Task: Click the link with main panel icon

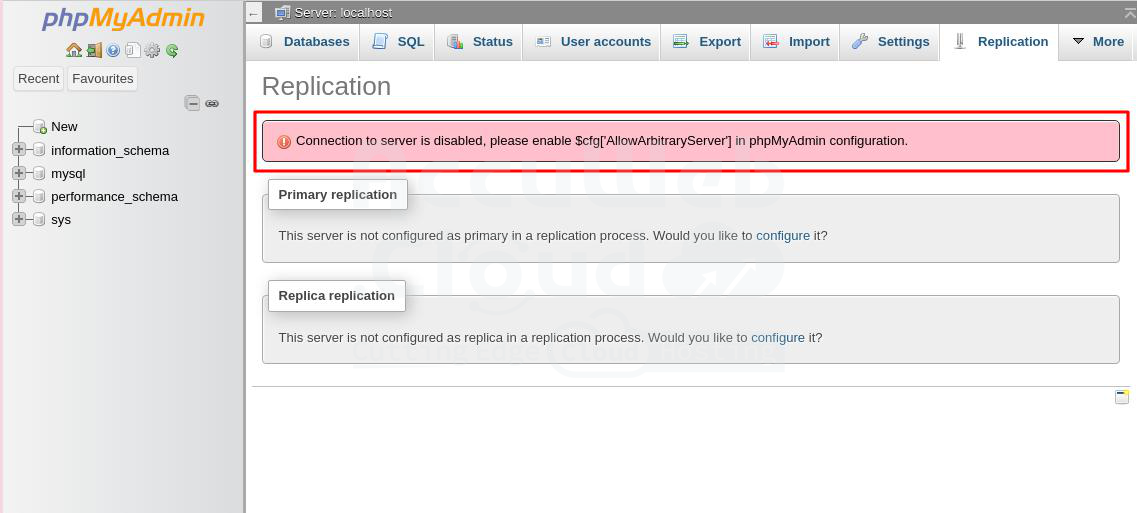Action: pos(212,103)
